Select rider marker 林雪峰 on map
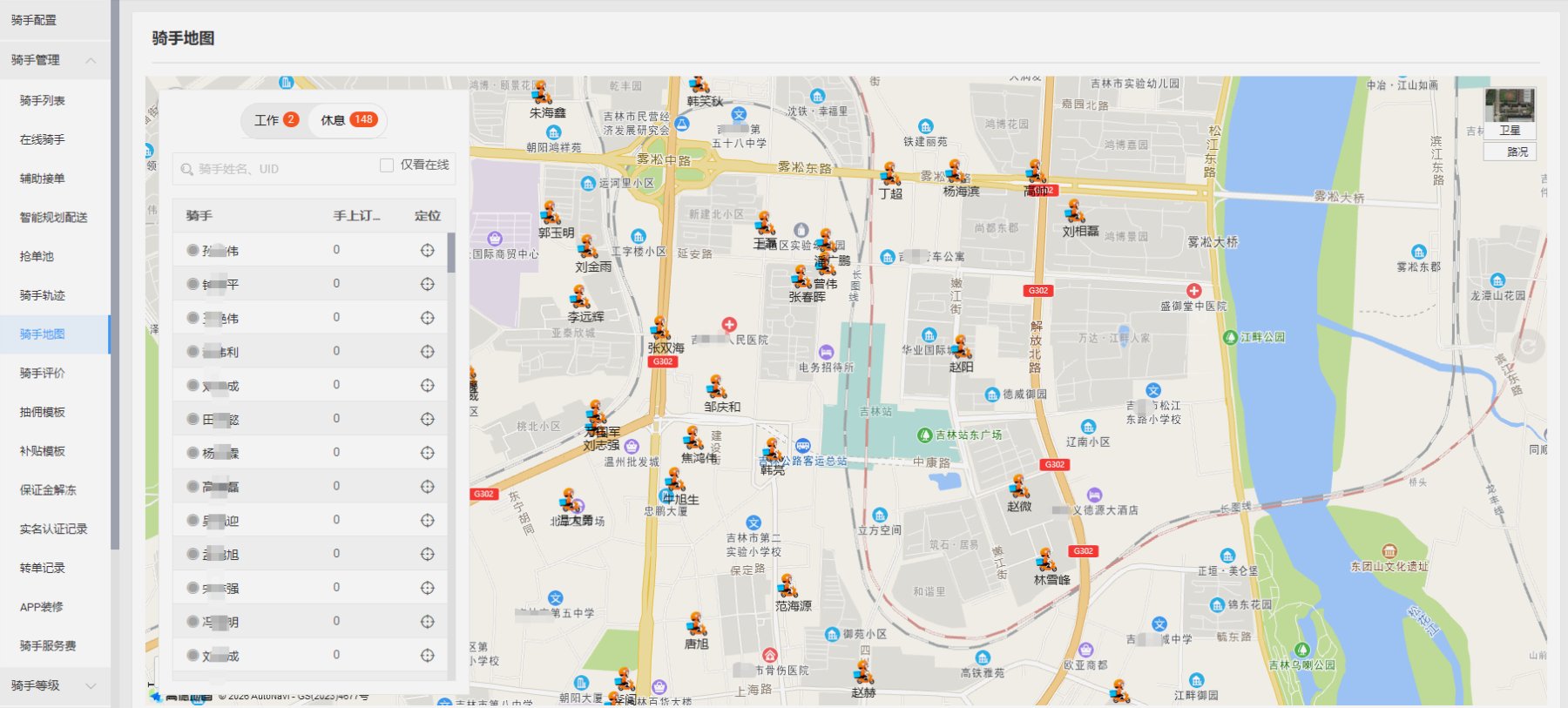Screen dimensions: 1568x708 [1046, 560]
